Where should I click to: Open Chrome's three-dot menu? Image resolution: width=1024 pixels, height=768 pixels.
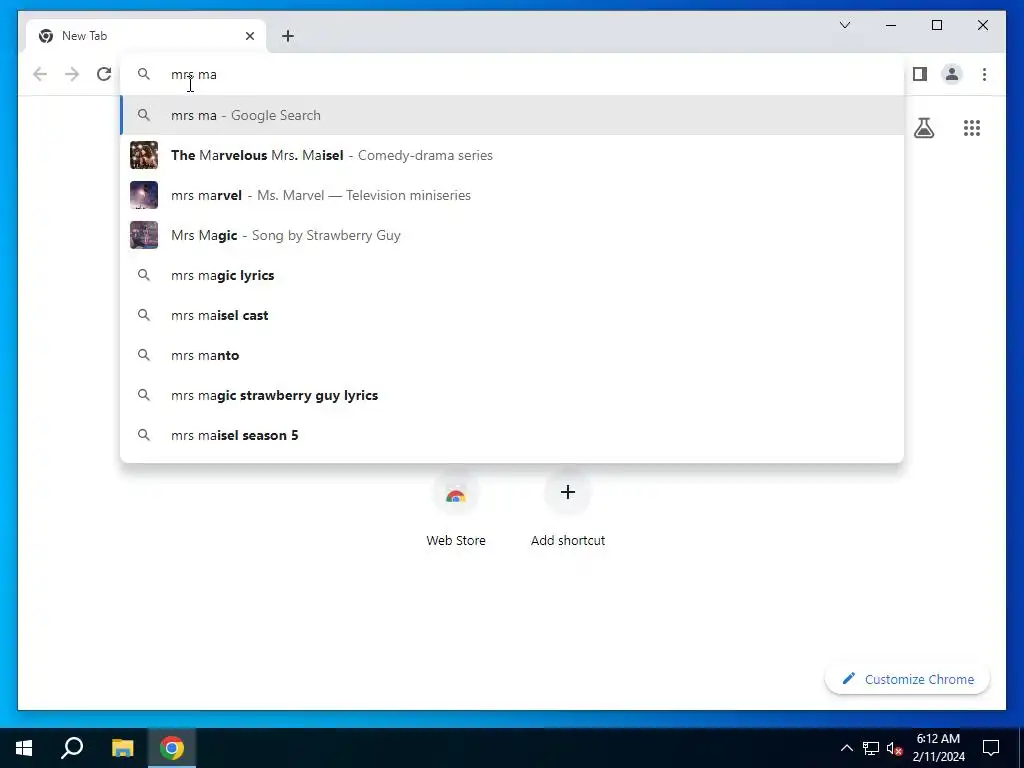984,74
